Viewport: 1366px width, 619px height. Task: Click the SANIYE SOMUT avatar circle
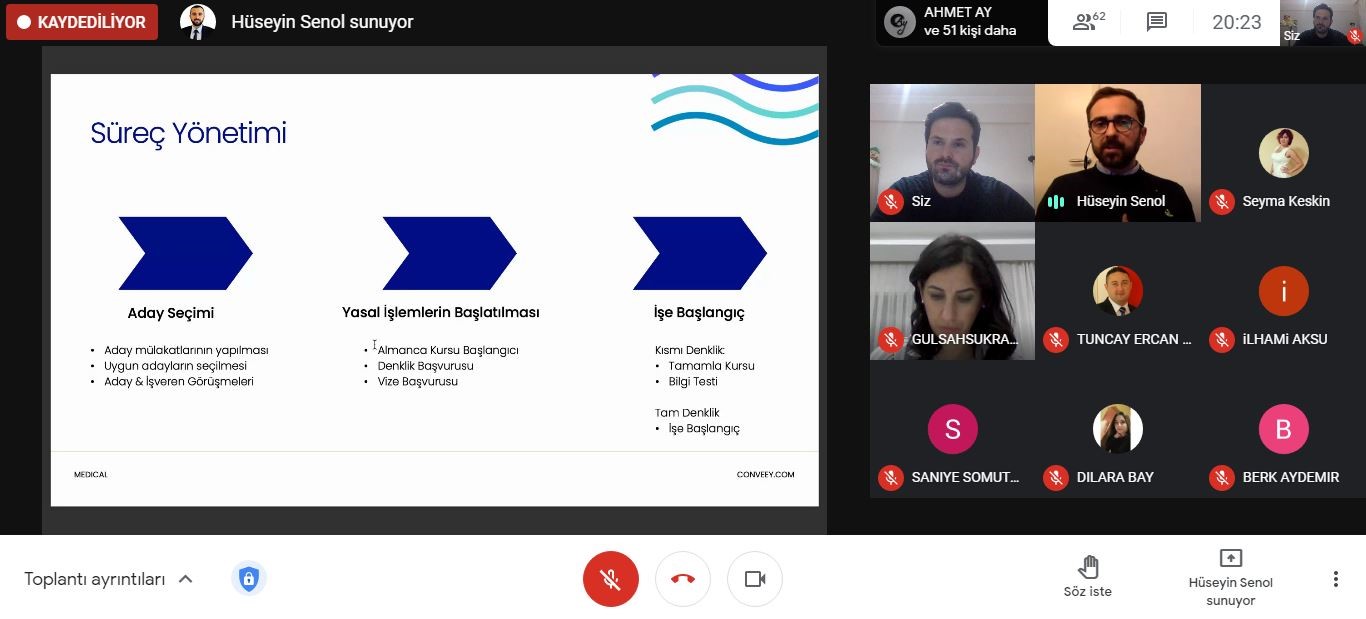952,429
